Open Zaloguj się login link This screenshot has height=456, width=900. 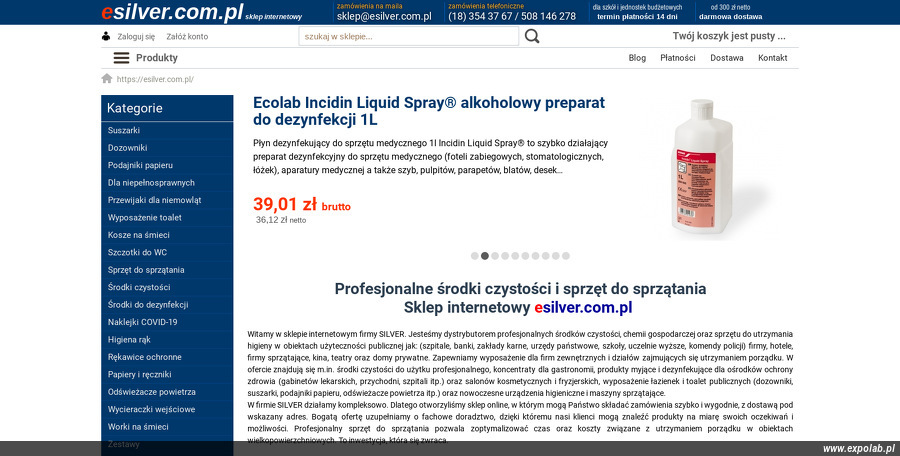tap(136, 36)
